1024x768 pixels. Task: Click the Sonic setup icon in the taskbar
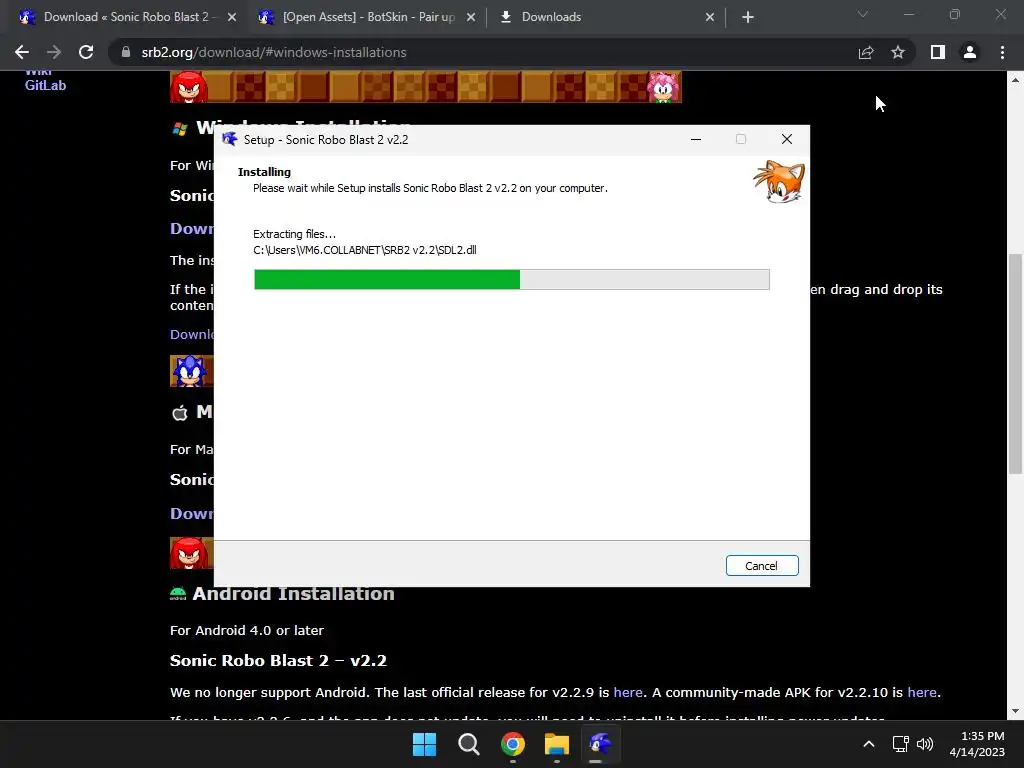coord(600,744)
